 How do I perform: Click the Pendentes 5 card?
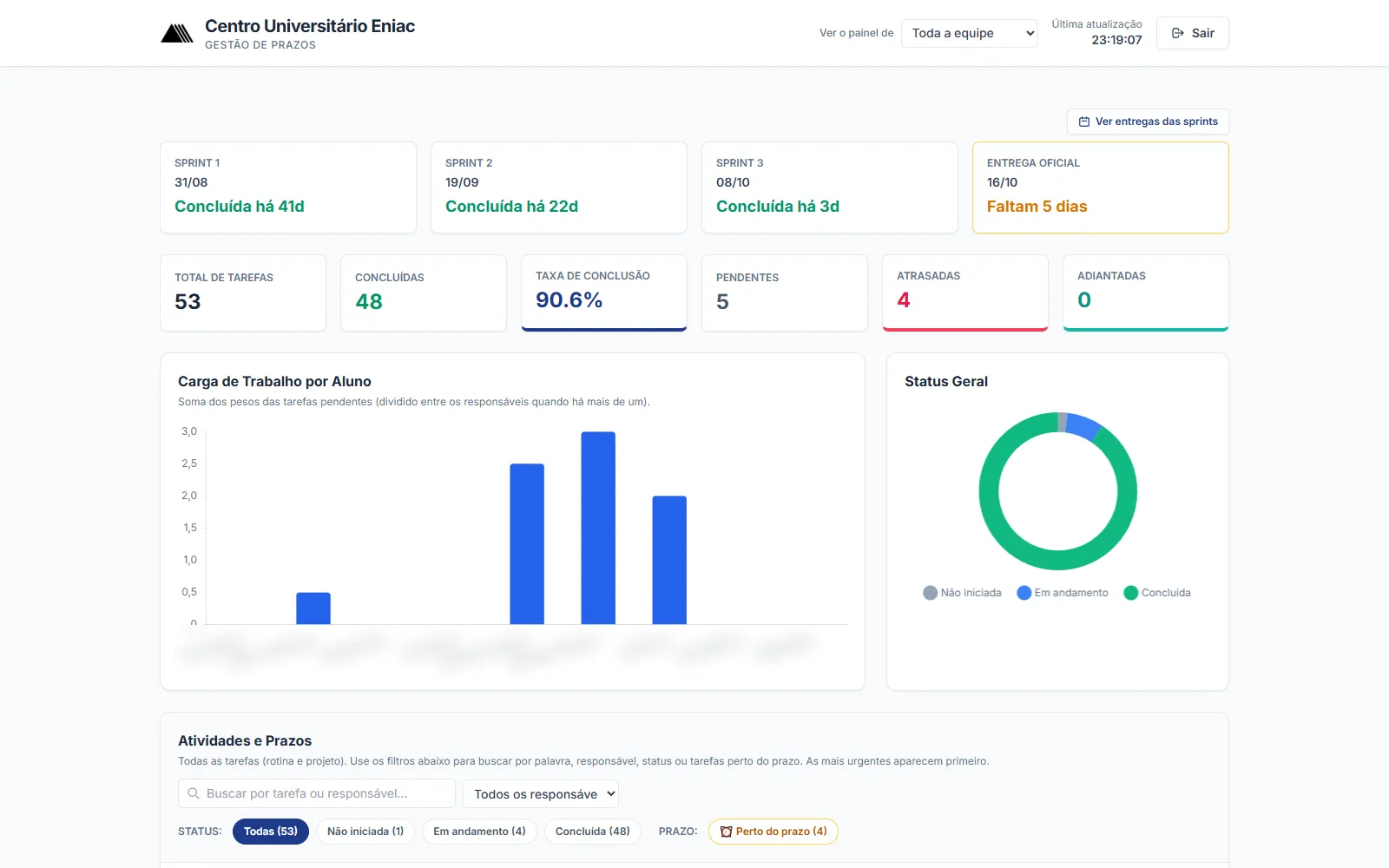pos(785,293)
